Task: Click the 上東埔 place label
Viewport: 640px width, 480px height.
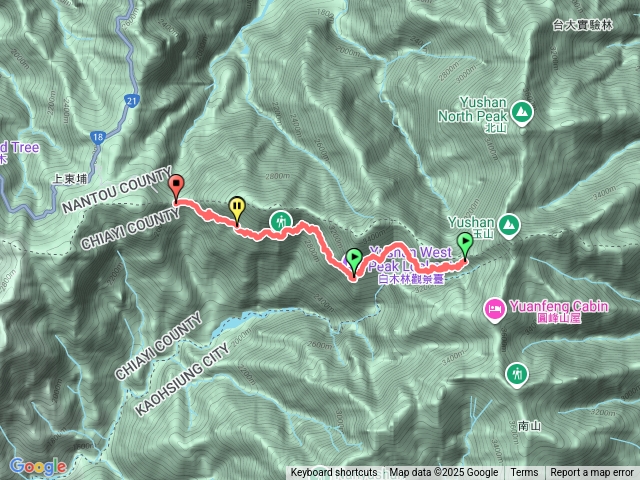Action: click(x=70, y=179)
